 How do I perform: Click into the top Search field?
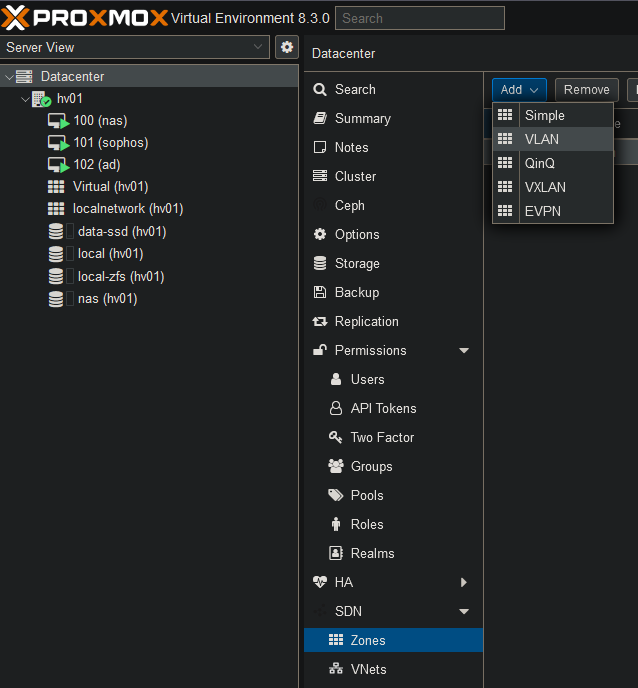(x=420, y=18)
